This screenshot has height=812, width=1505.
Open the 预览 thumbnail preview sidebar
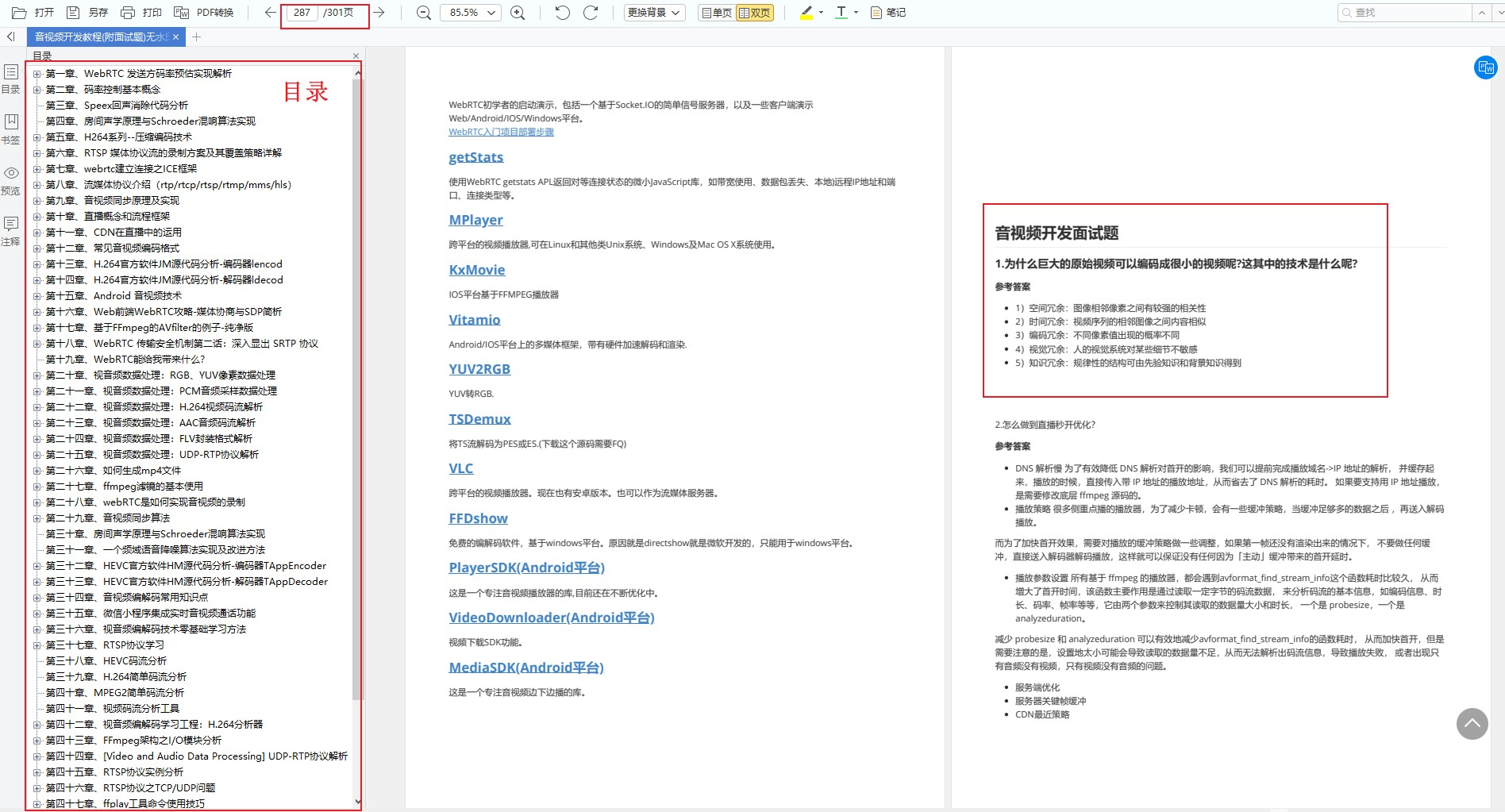click(x=11, y=181)
